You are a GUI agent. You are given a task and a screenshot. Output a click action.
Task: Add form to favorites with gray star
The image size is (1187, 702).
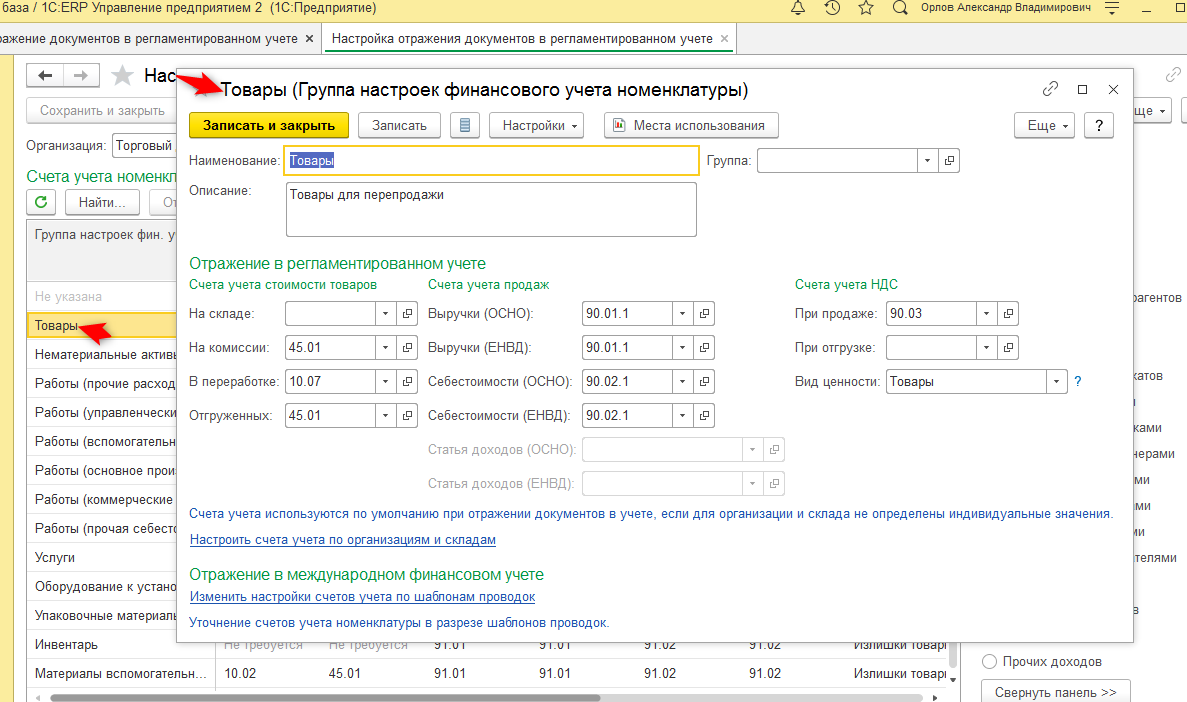122,75
